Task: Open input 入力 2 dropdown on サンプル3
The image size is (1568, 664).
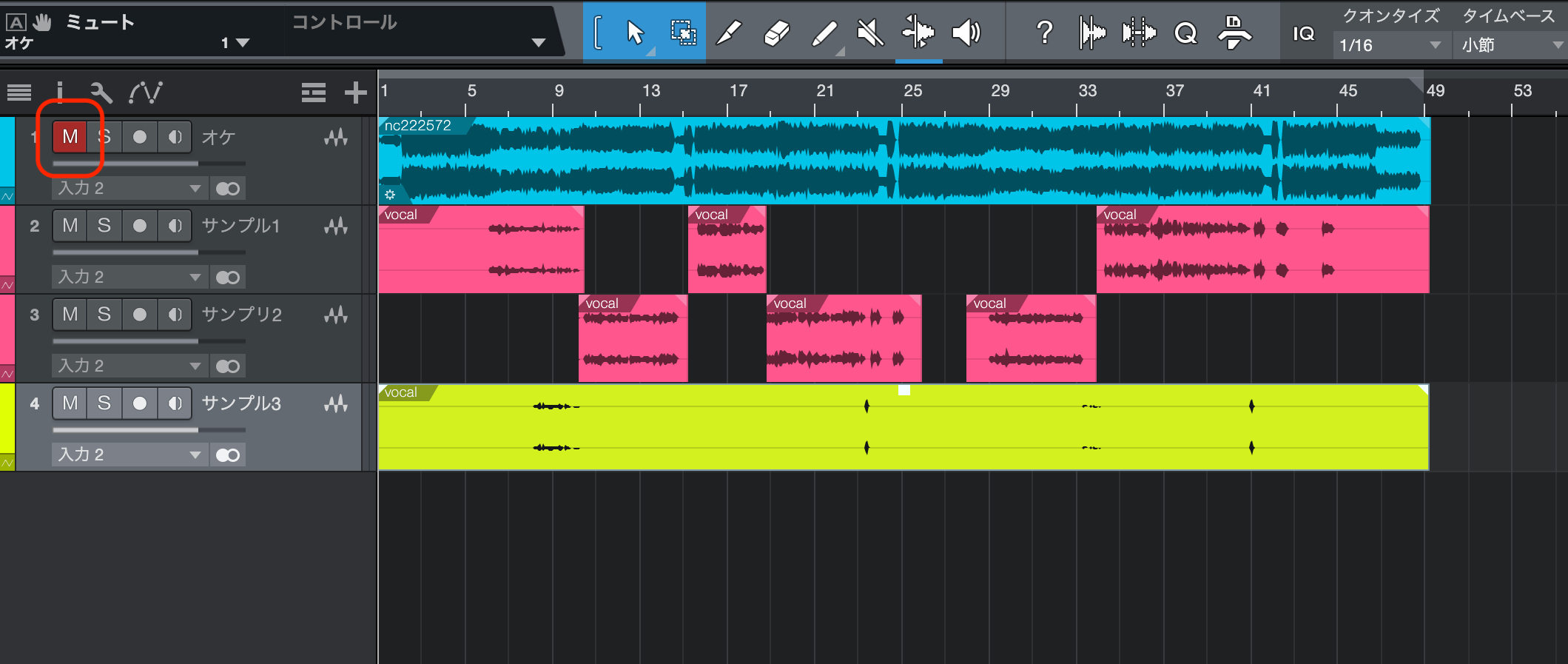Action: tap(129, 455)
